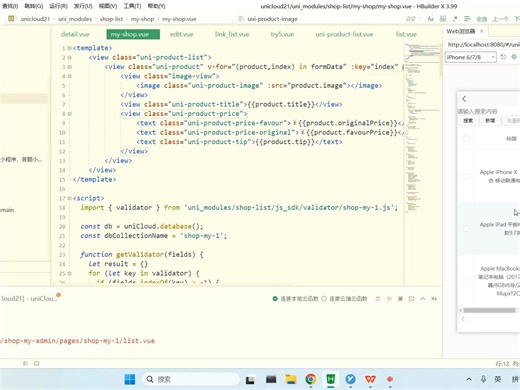
Task: Open the 运行(R) menu
Action: 58,6
